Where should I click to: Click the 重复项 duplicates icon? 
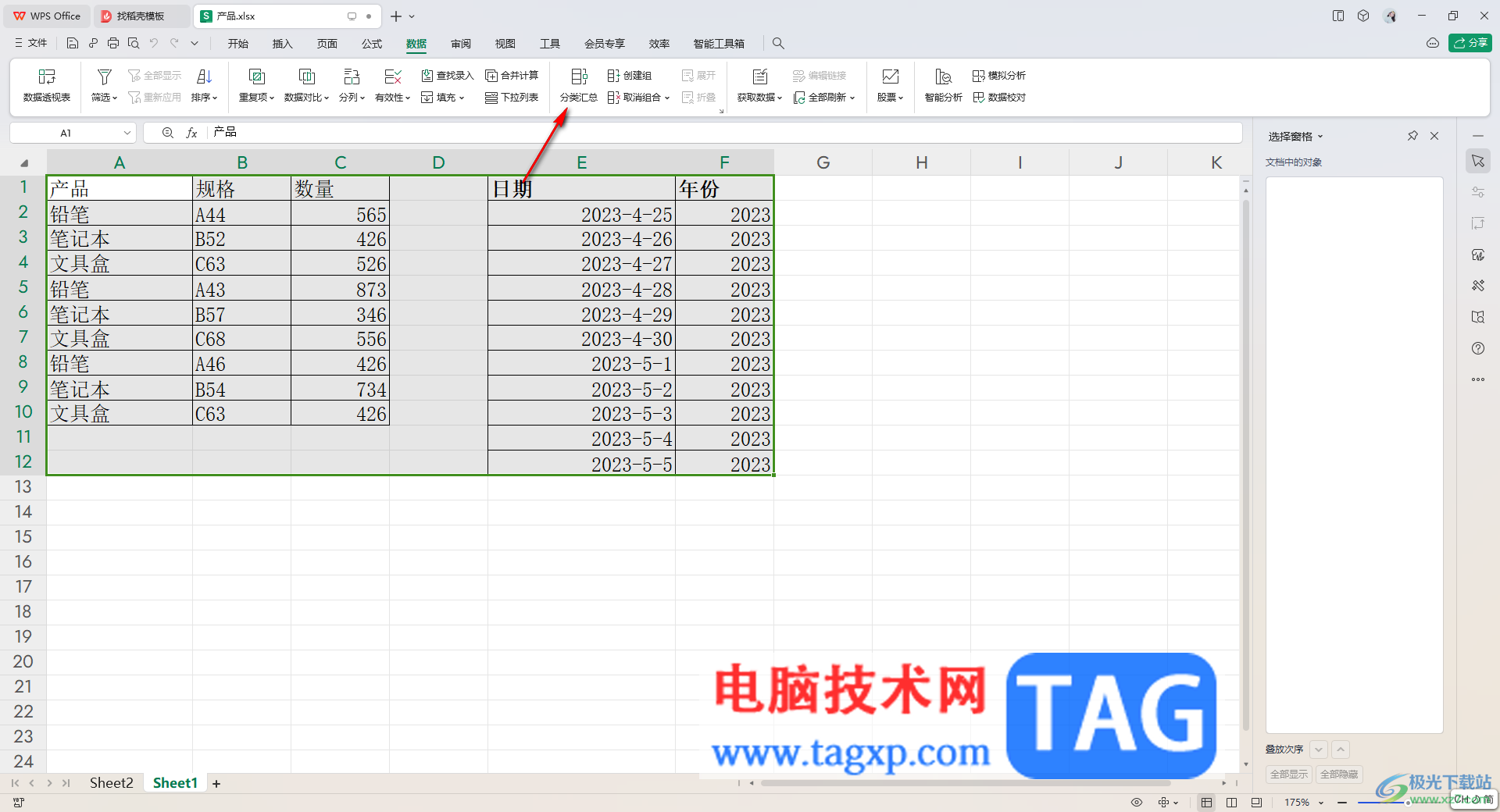[x=256, y=77]
